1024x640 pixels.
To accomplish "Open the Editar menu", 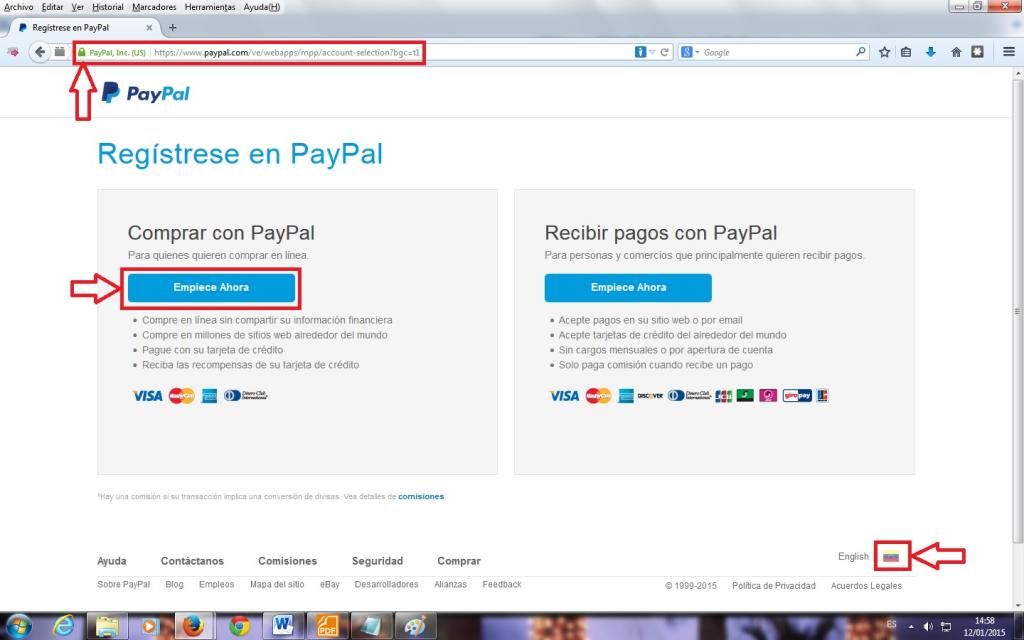I will 52,7.
